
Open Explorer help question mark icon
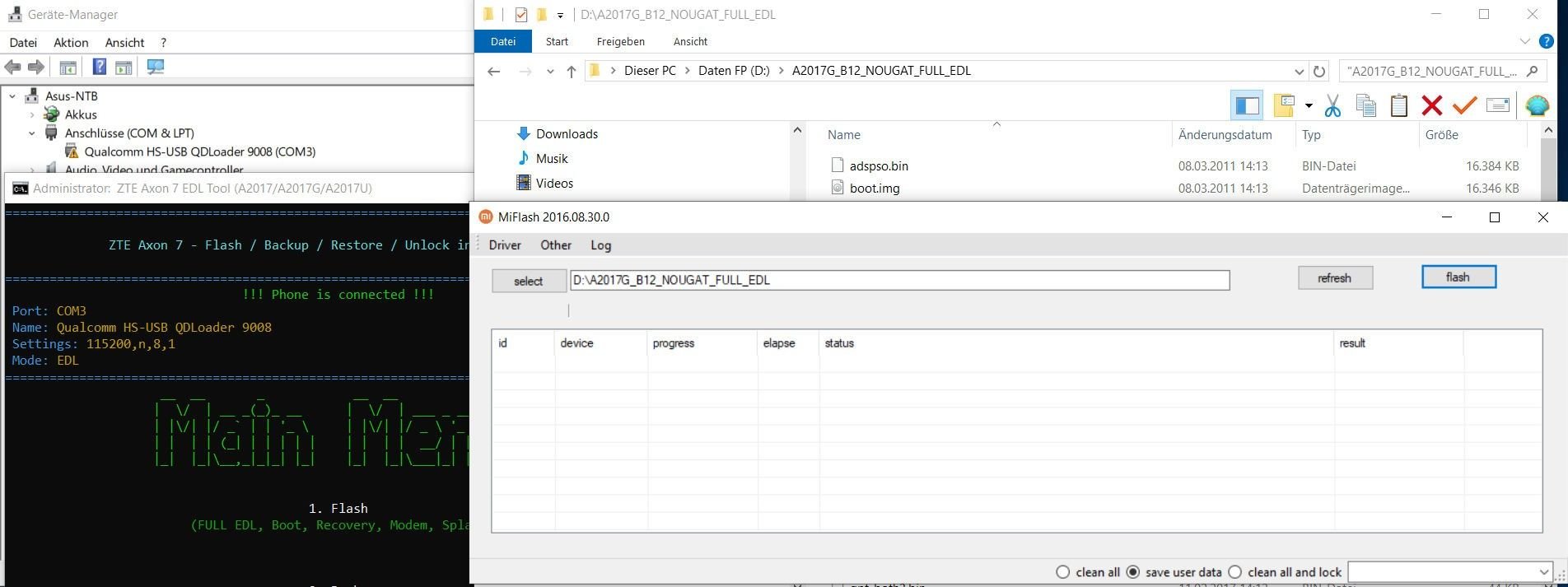pos(1546,41)
